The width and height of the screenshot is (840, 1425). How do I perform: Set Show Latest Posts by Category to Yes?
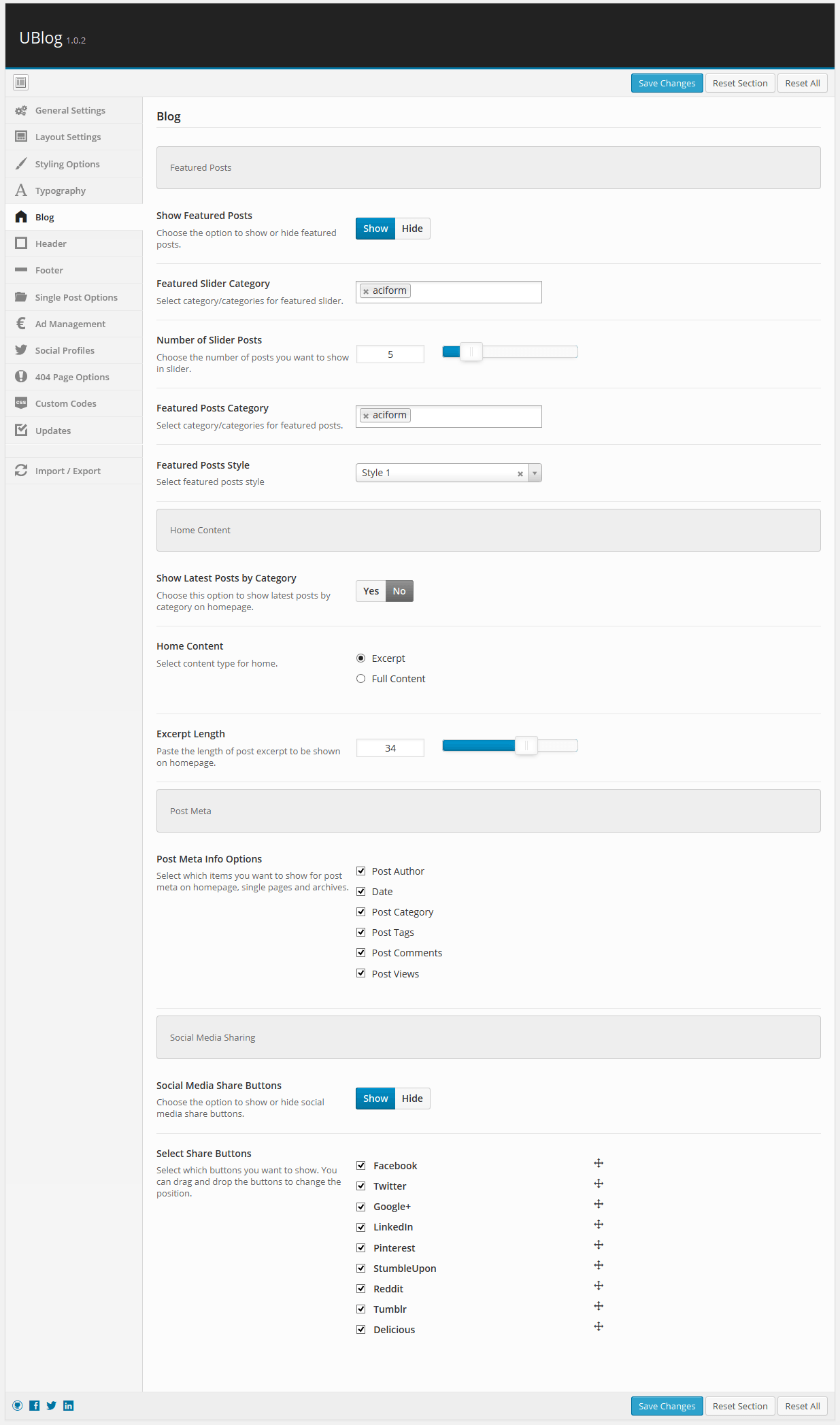[x=371, y=591]
